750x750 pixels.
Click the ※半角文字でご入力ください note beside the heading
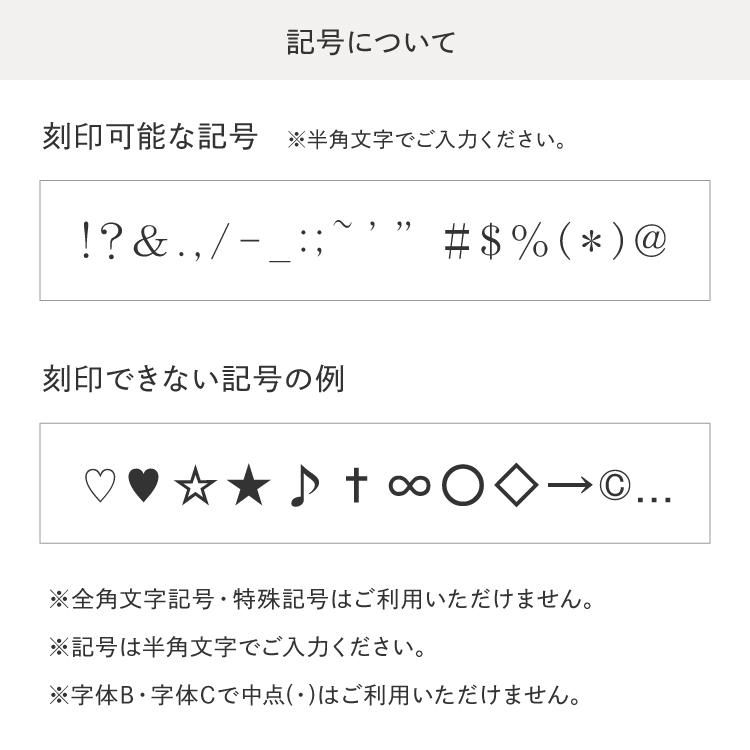point(427,139)
